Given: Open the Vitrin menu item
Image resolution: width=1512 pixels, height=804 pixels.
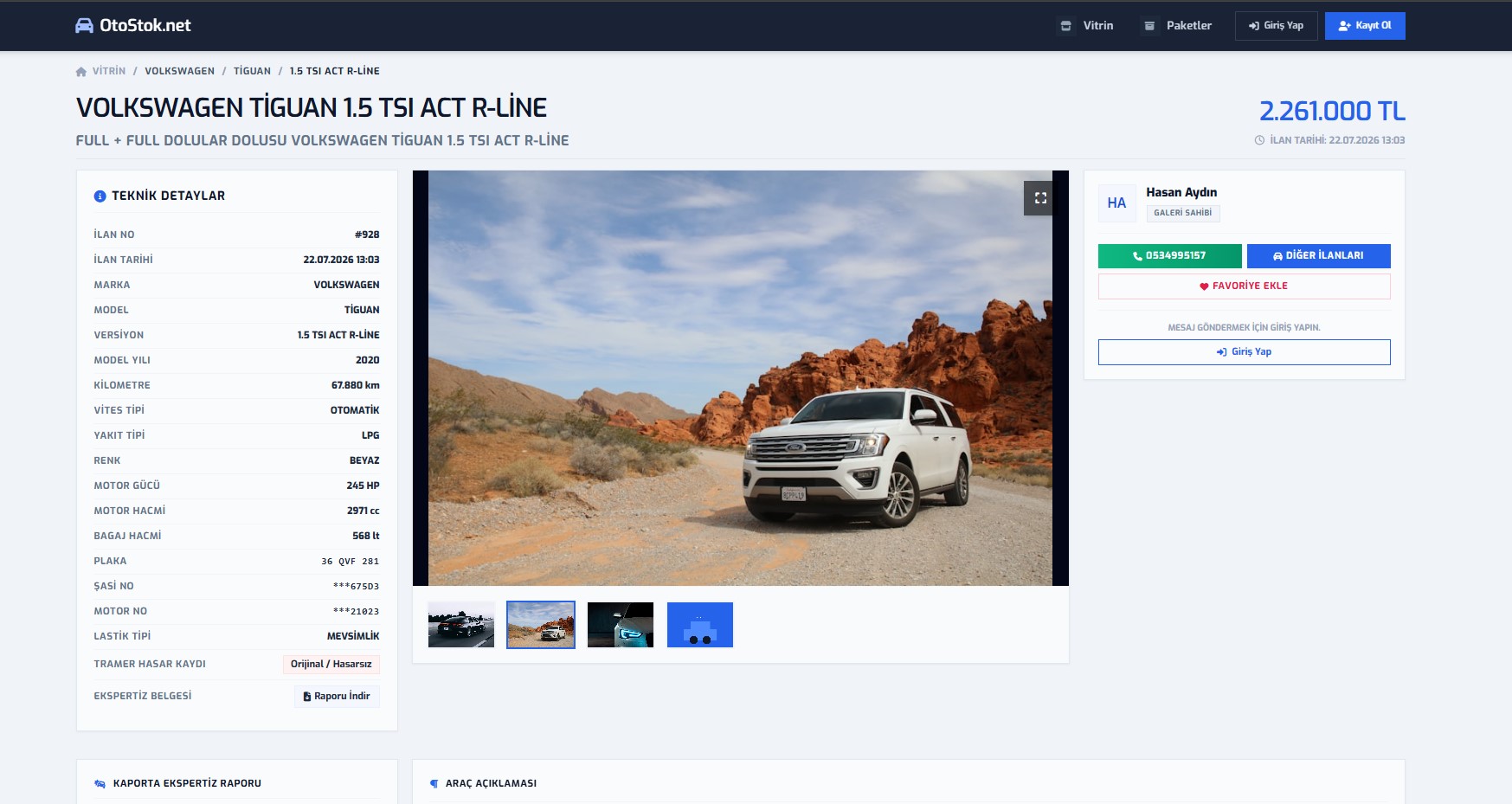Looking at the screenshot, I should [x=1087, y=26].
